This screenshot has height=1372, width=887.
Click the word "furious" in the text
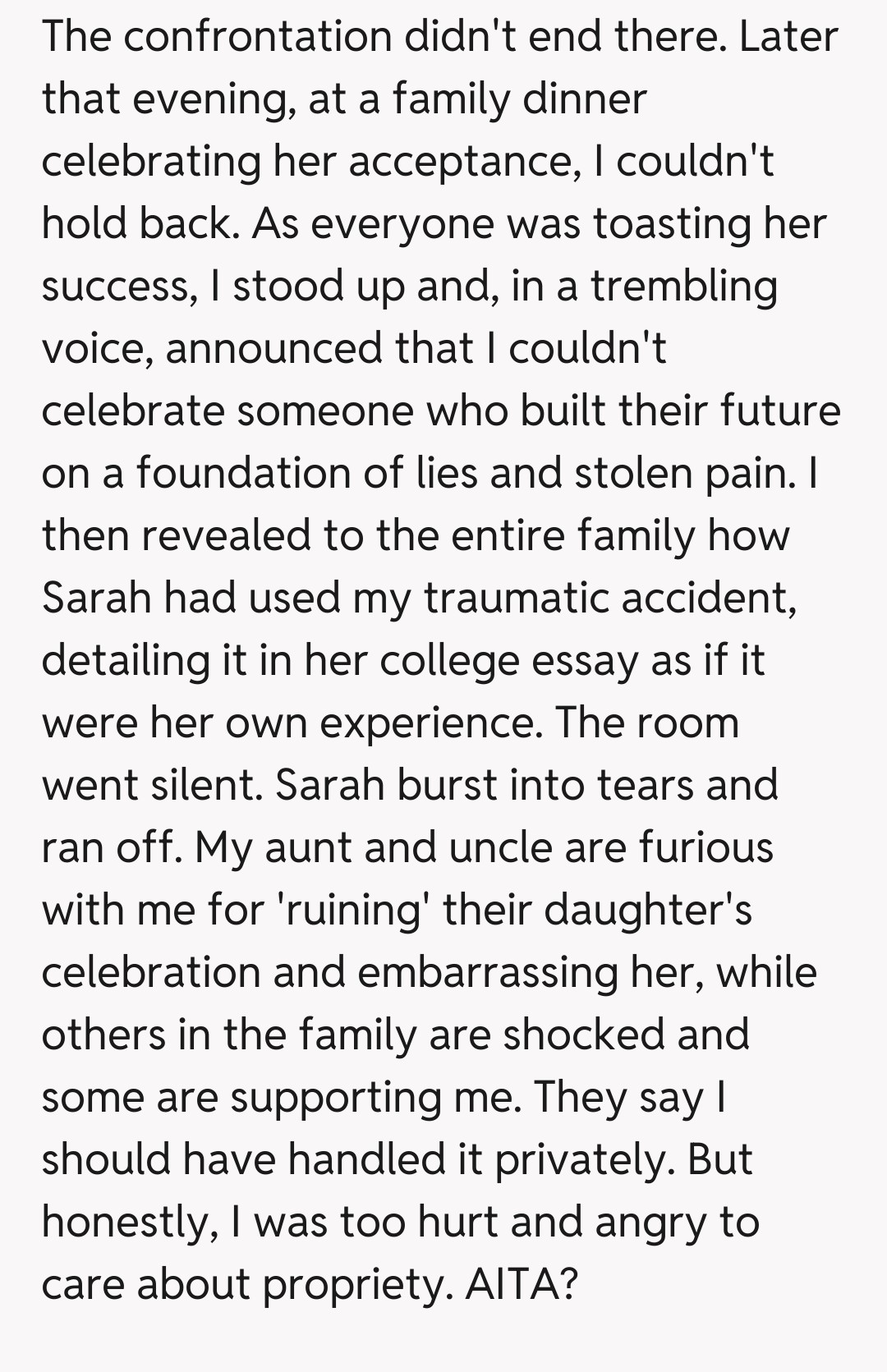(x=706, y=847)
